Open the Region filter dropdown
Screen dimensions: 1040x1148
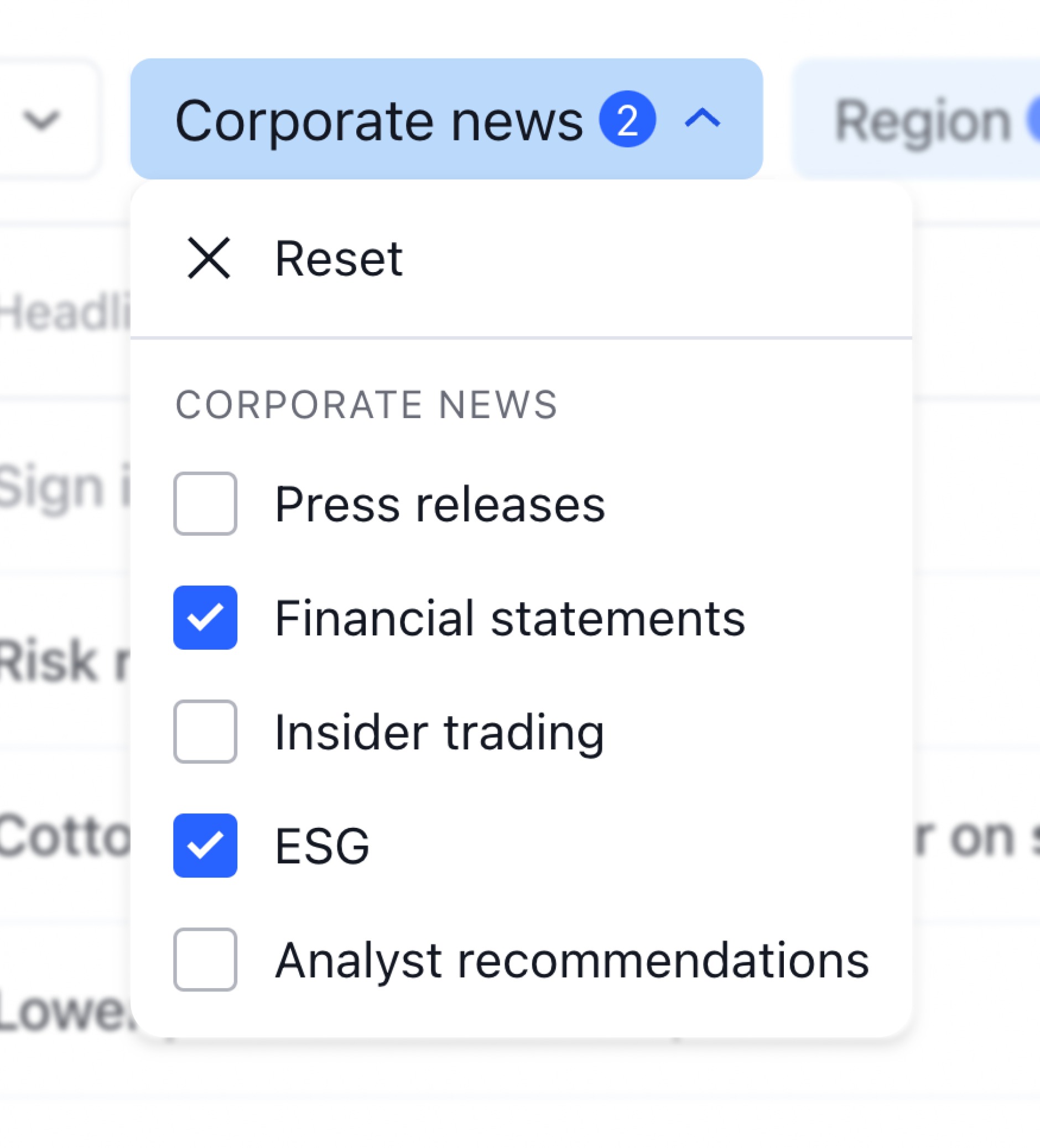916,119
